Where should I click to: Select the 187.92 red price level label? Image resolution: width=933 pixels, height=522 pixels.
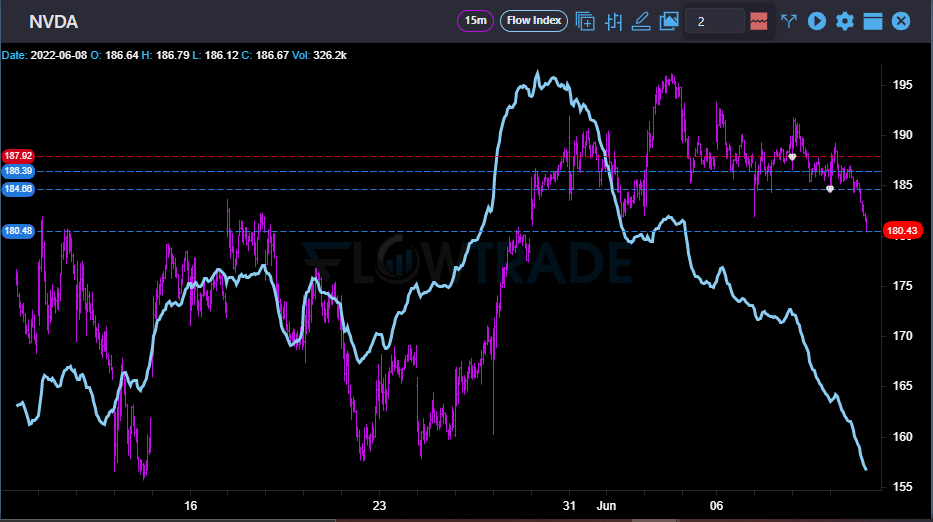point(18,156)
